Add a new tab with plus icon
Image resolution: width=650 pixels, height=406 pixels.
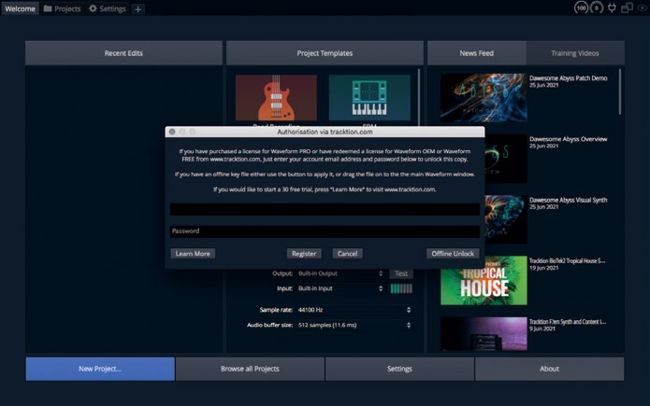pos(138,9)
